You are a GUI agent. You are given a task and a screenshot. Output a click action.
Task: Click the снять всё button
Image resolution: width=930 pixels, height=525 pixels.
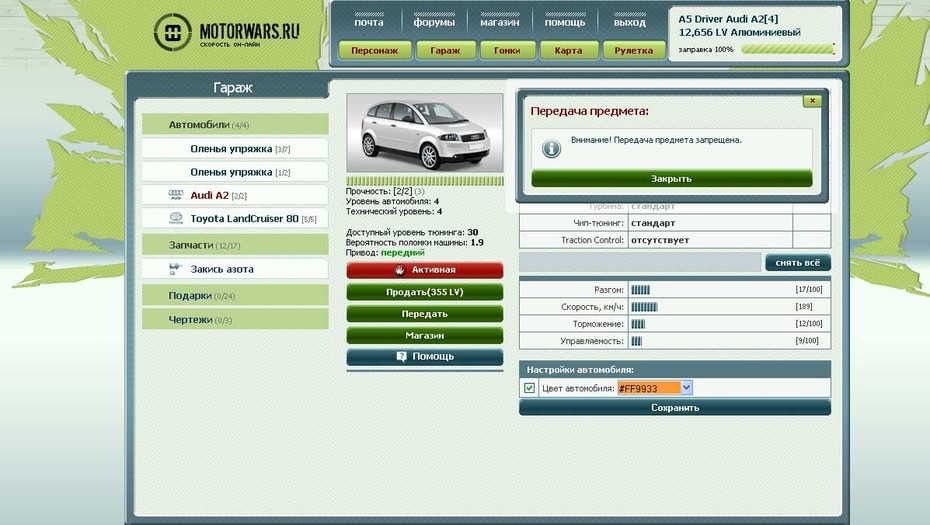pos(798,263)
